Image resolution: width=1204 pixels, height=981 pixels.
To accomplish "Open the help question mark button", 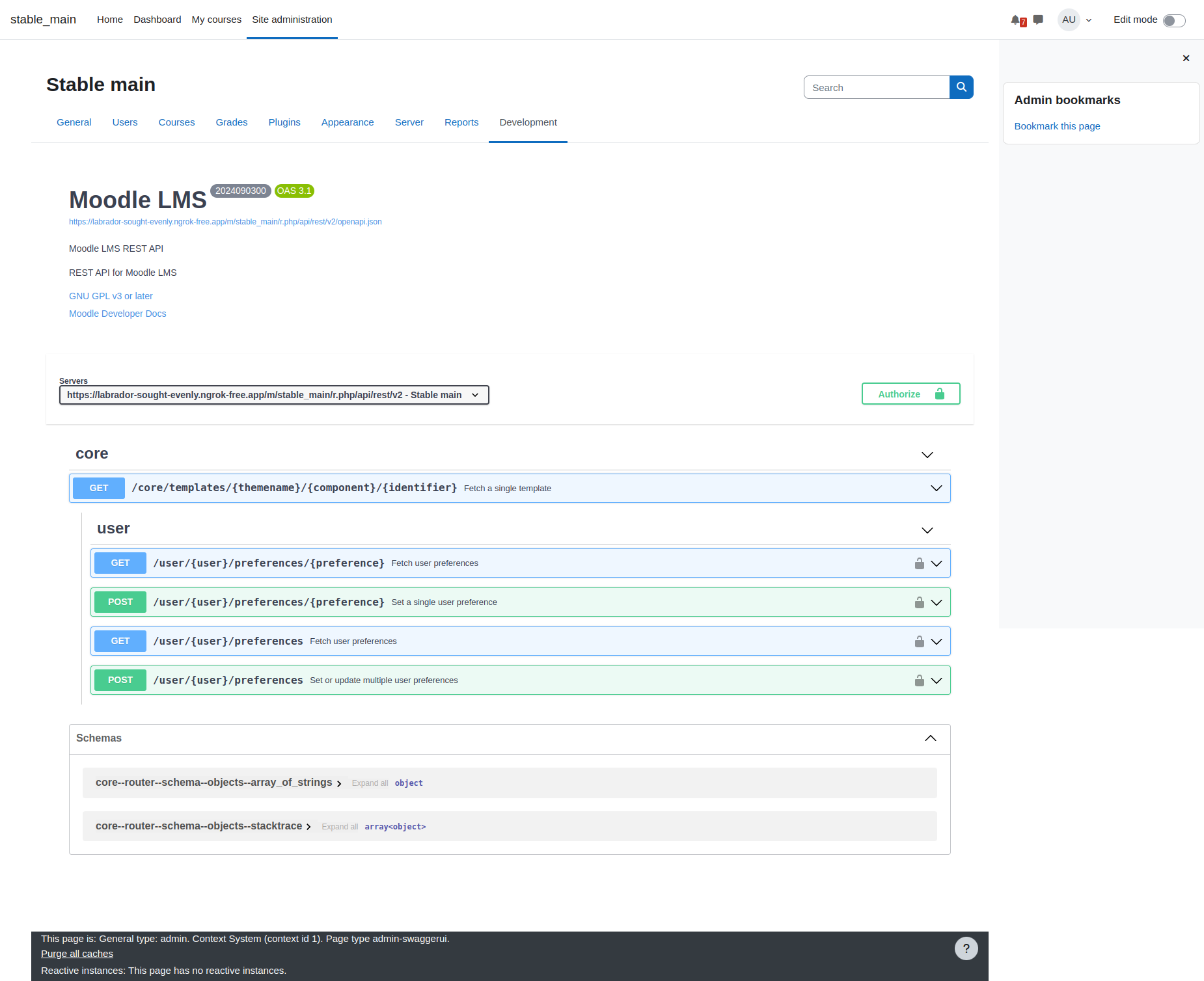I will click(966, 948).
